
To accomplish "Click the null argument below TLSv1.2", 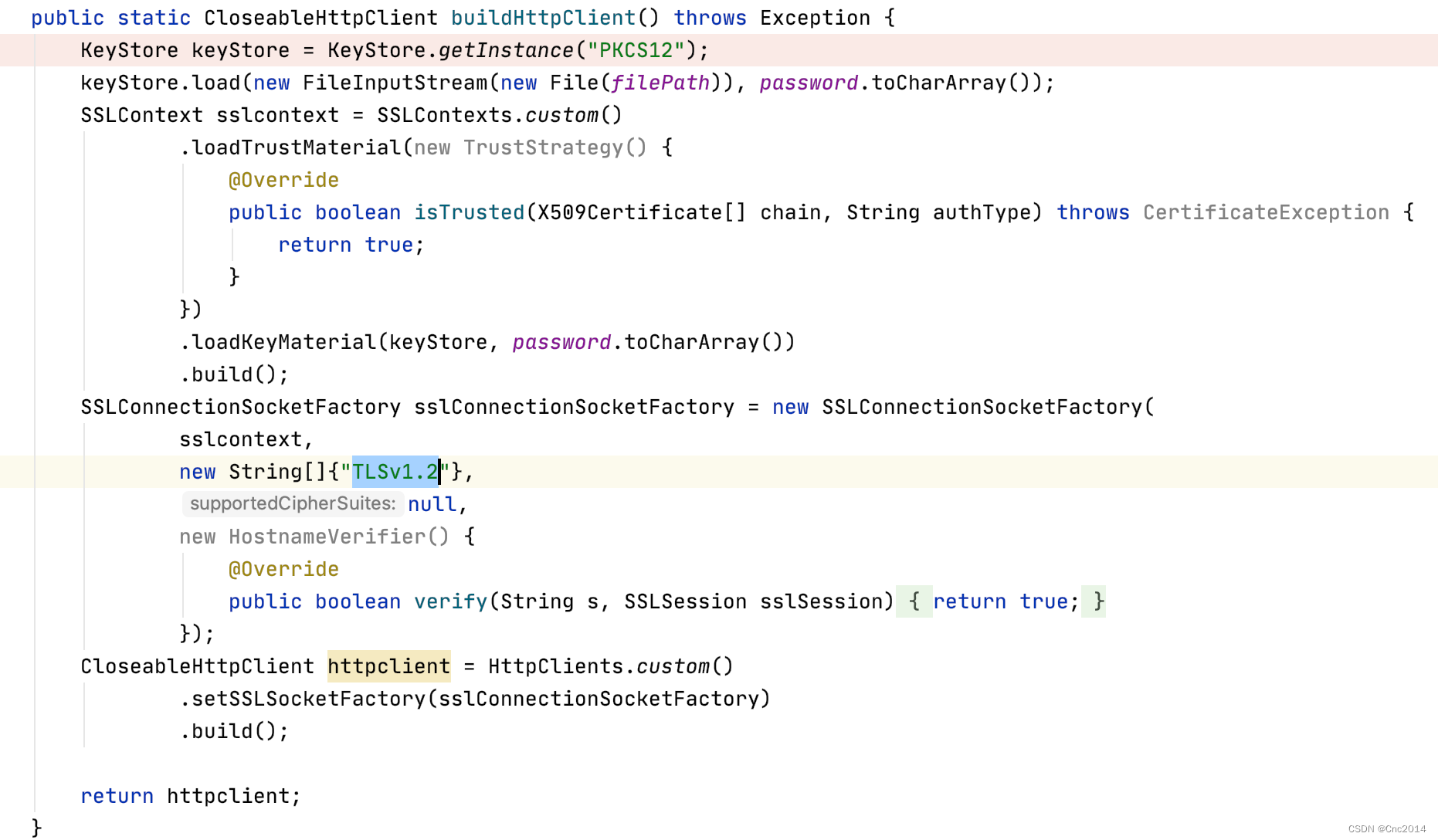I will 431,503.
